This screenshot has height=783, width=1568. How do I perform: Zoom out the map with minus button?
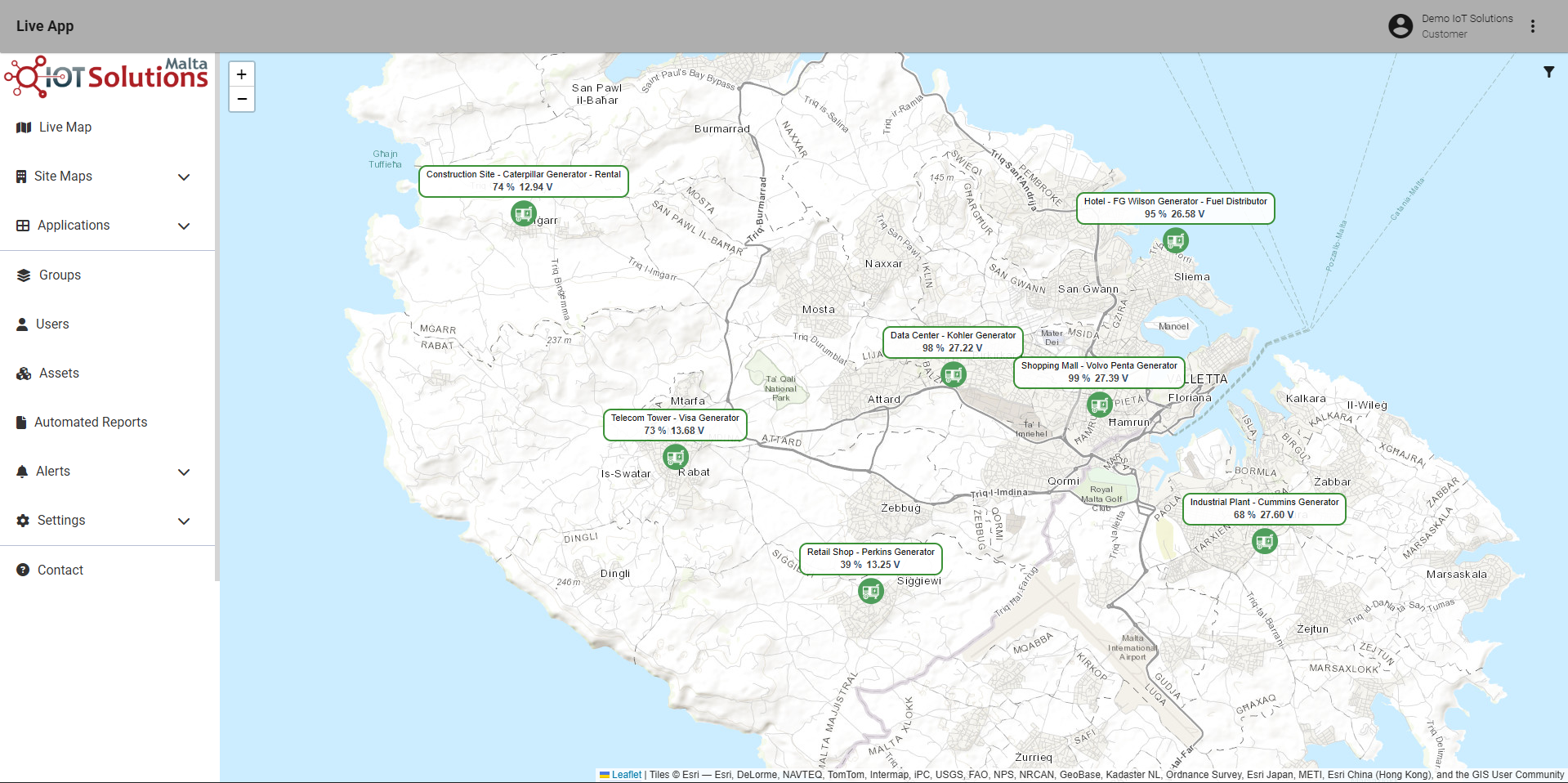(x=242, y=99)
